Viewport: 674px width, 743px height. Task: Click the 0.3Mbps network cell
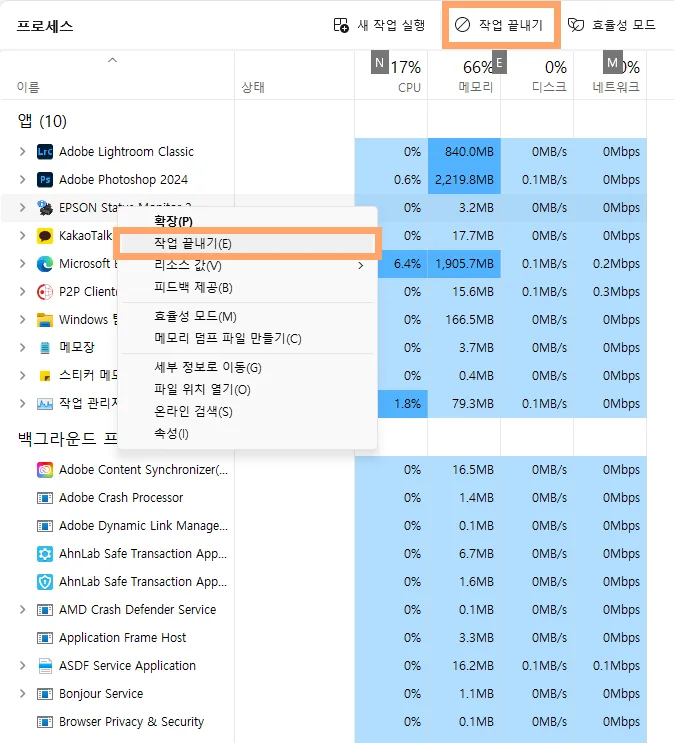(x=610, y=291)
